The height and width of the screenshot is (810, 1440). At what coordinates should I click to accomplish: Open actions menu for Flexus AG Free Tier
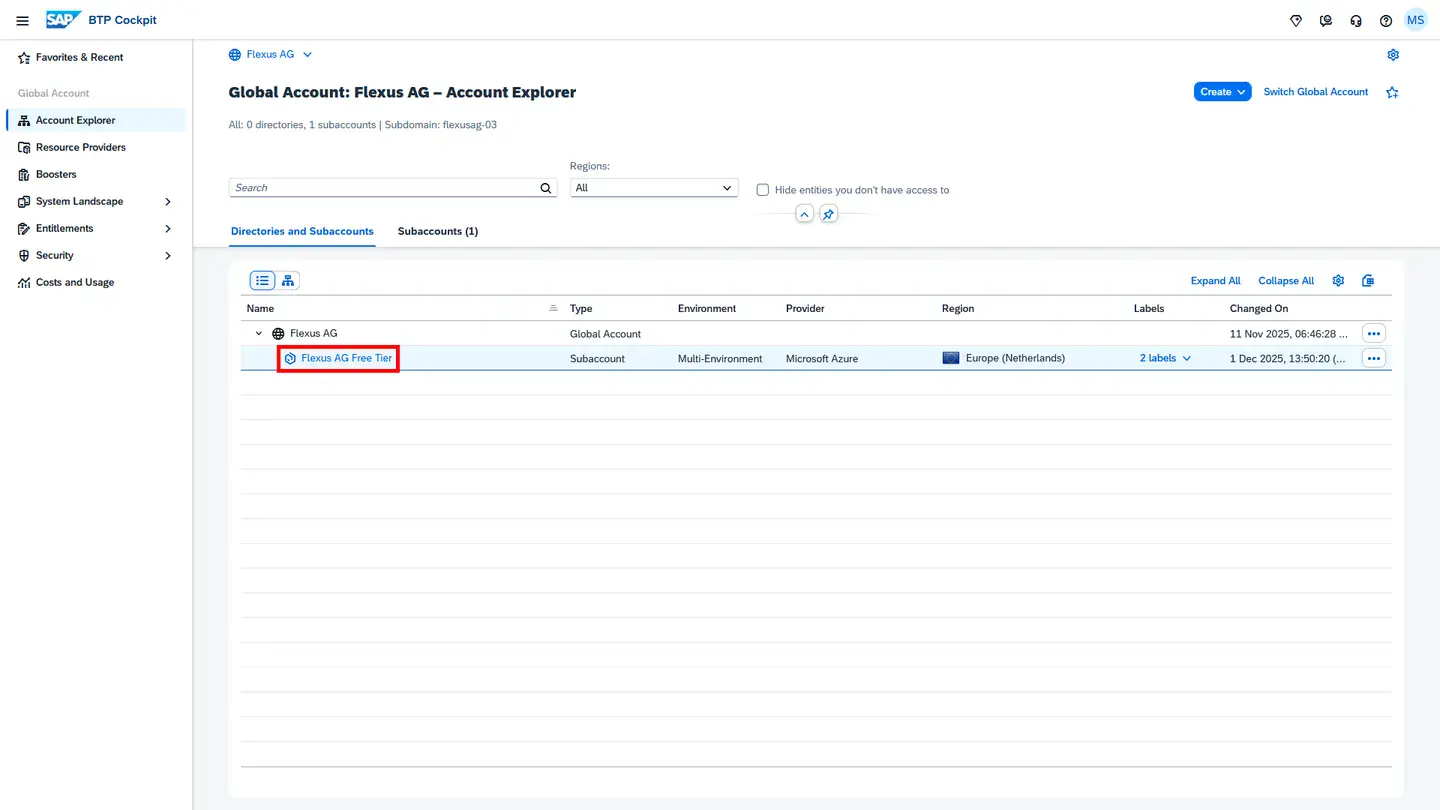coord(1374,358)
